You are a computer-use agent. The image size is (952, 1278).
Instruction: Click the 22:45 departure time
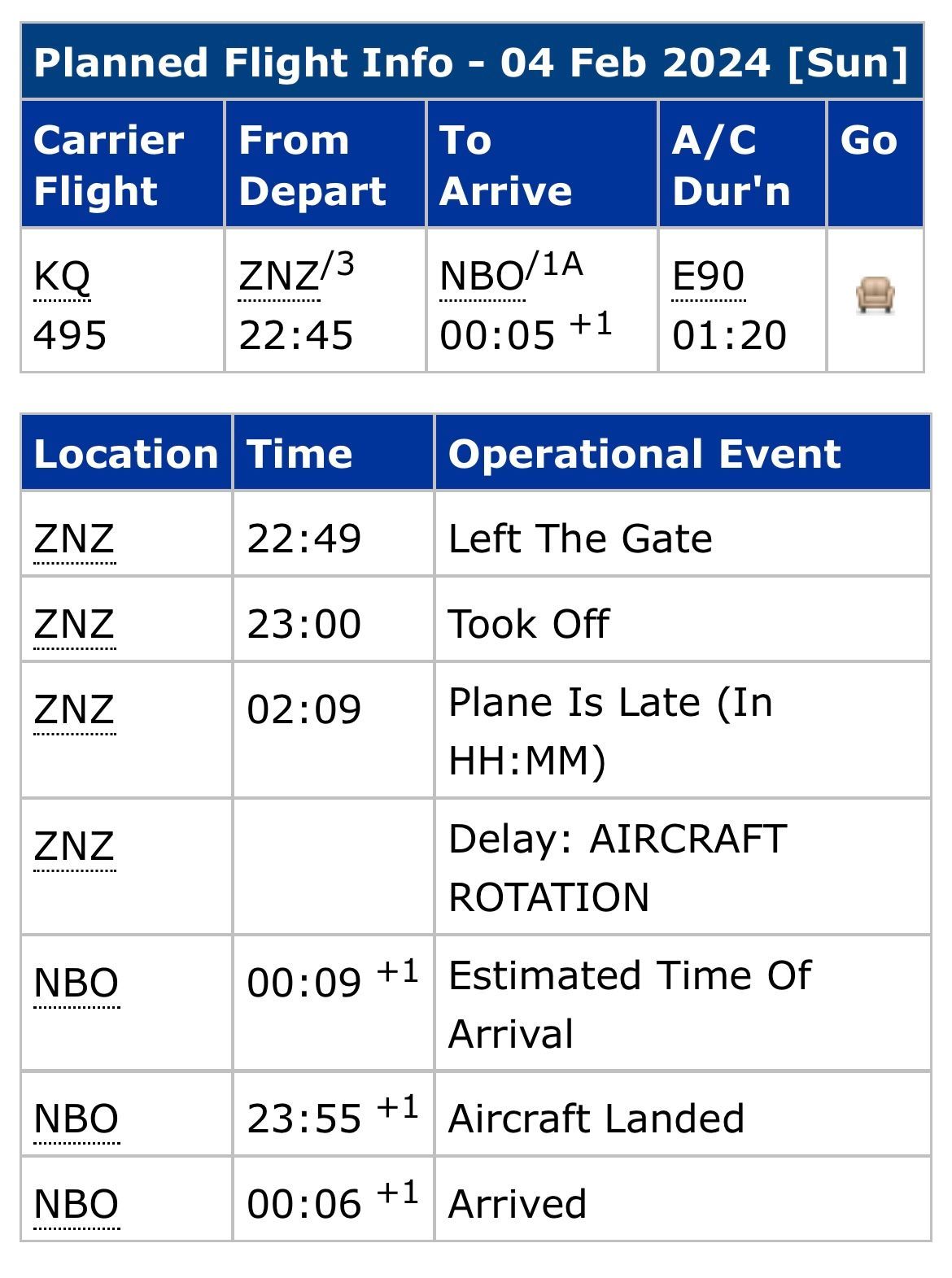[296, 335]
